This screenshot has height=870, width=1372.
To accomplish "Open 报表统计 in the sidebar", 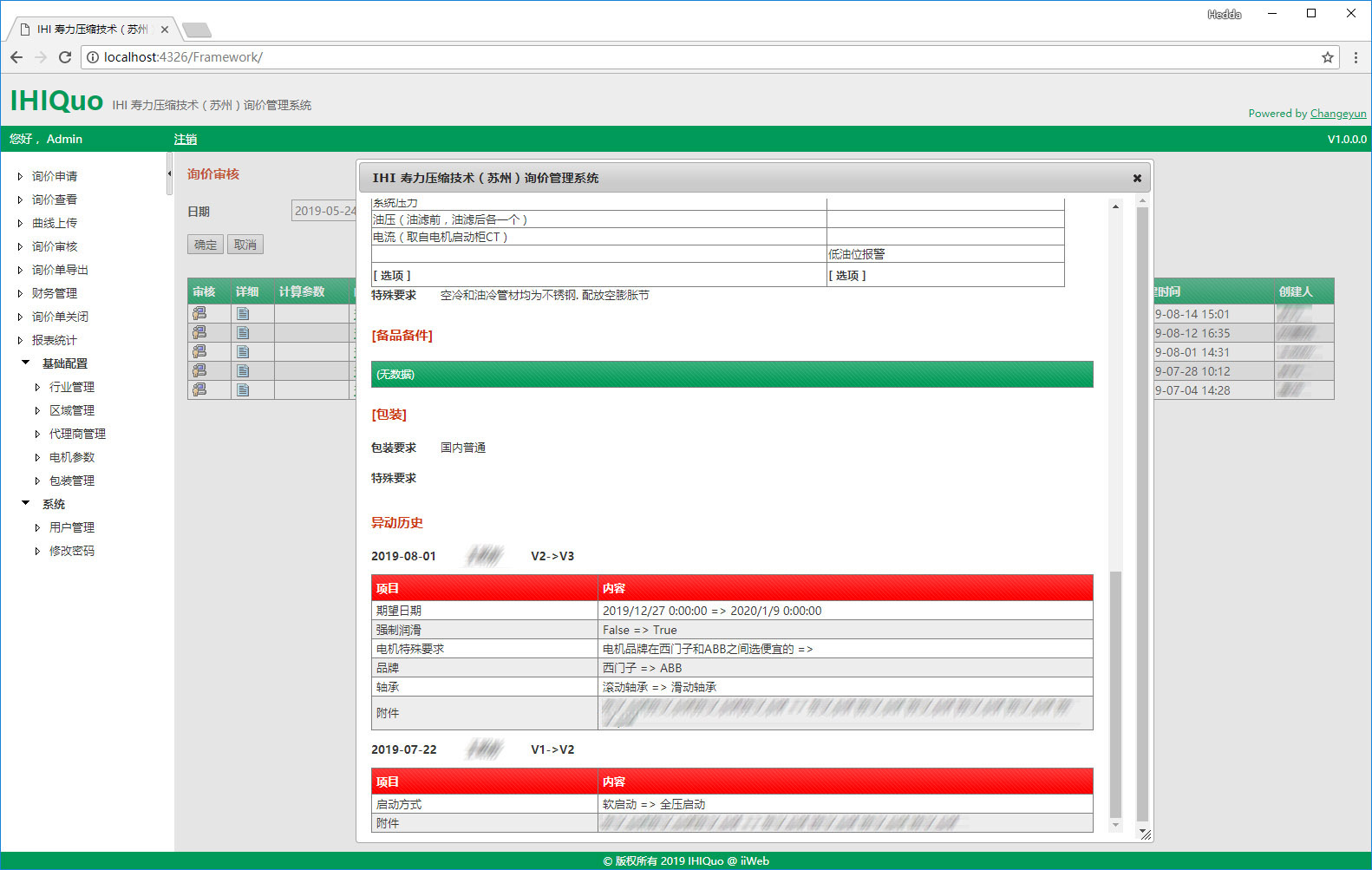I will coord(55,340).
